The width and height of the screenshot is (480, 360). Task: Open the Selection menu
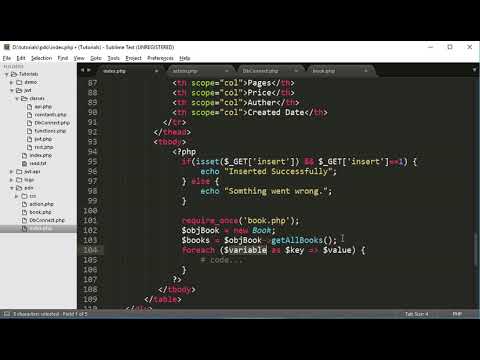[x=41, y=58]
